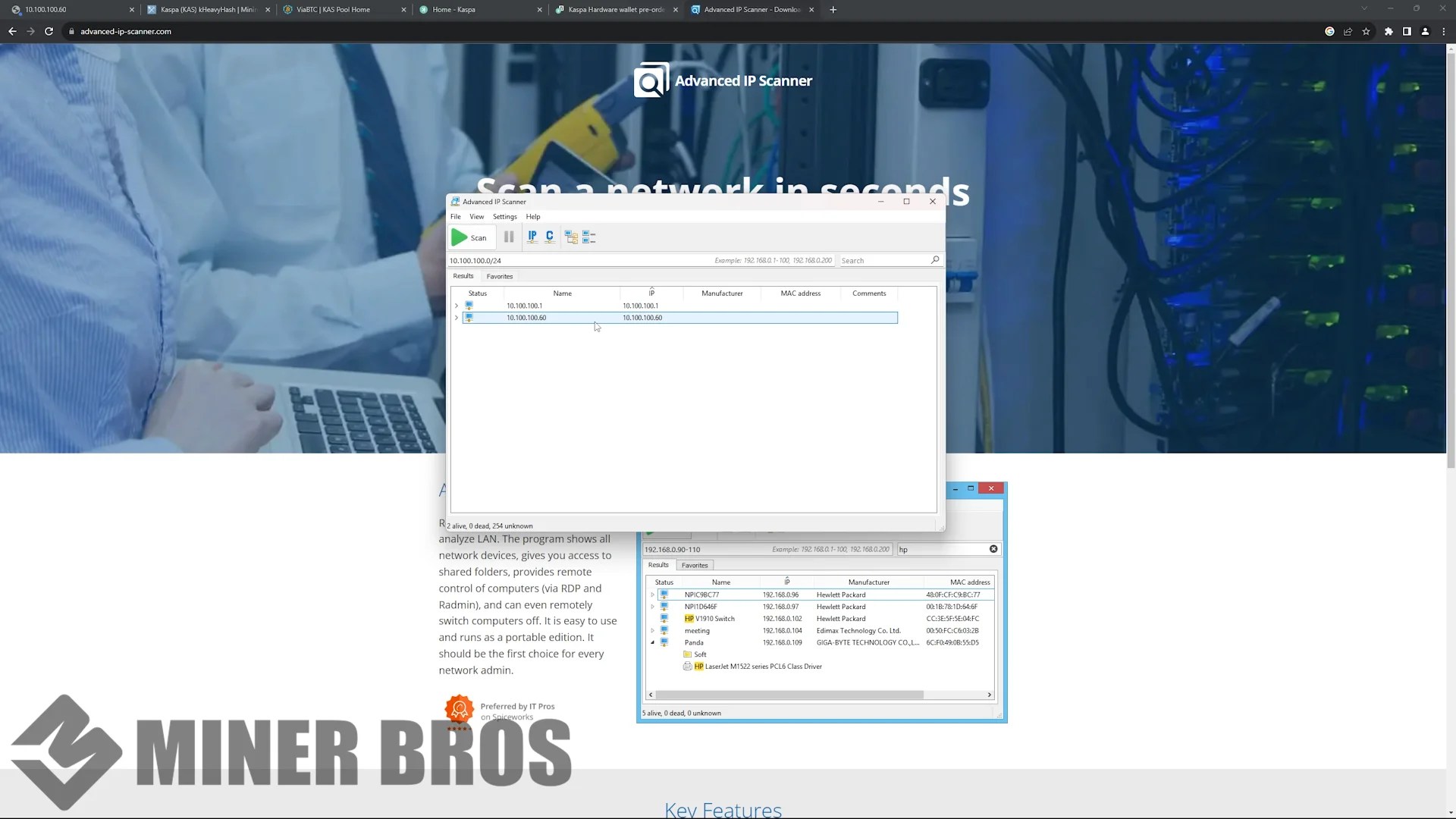1456x819 pixels.
Task: Click the C subnet class icon
Action: pyautogui.click(x=549, y=236)
